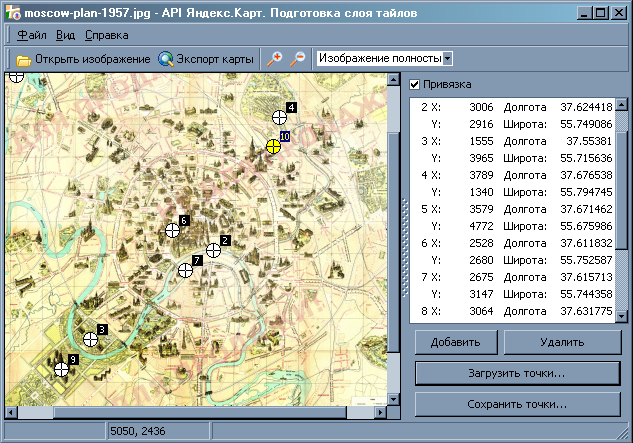
Task: Select point 7 X value 2675
Action: click(481, 277)
